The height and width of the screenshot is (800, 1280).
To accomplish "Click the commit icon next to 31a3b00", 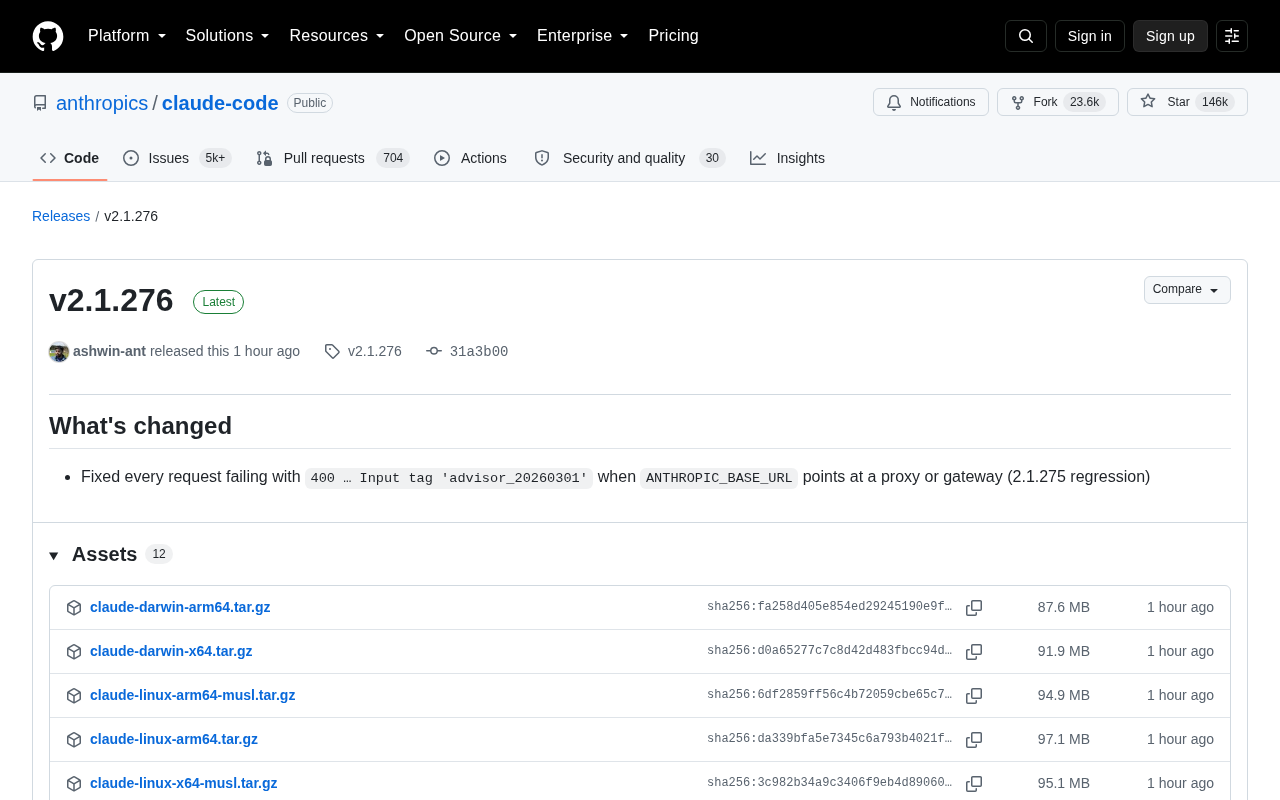I will tap(434, 352).
